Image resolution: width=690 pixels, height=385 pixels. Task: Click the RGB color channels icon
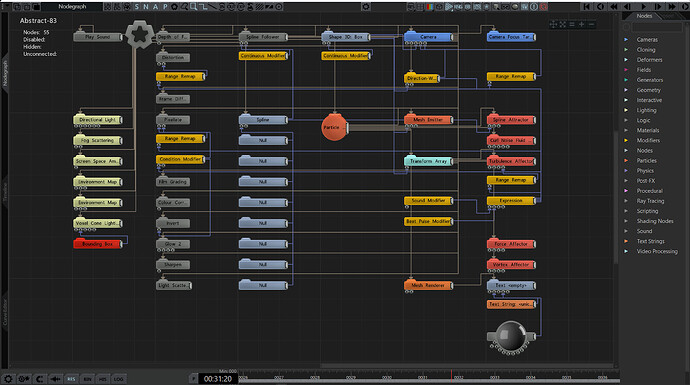[430, 7]
